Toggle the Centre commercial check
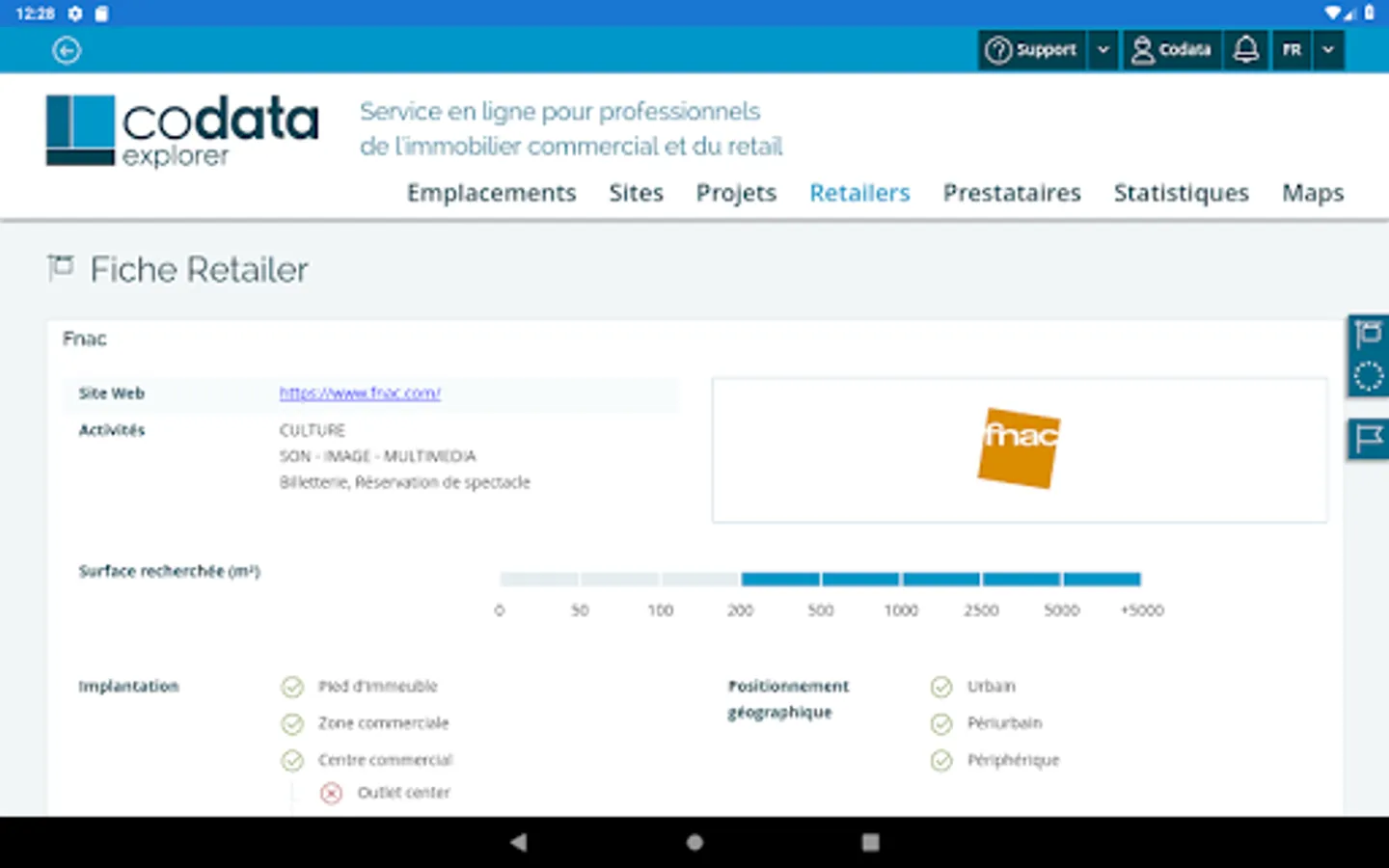 point(292,761)
